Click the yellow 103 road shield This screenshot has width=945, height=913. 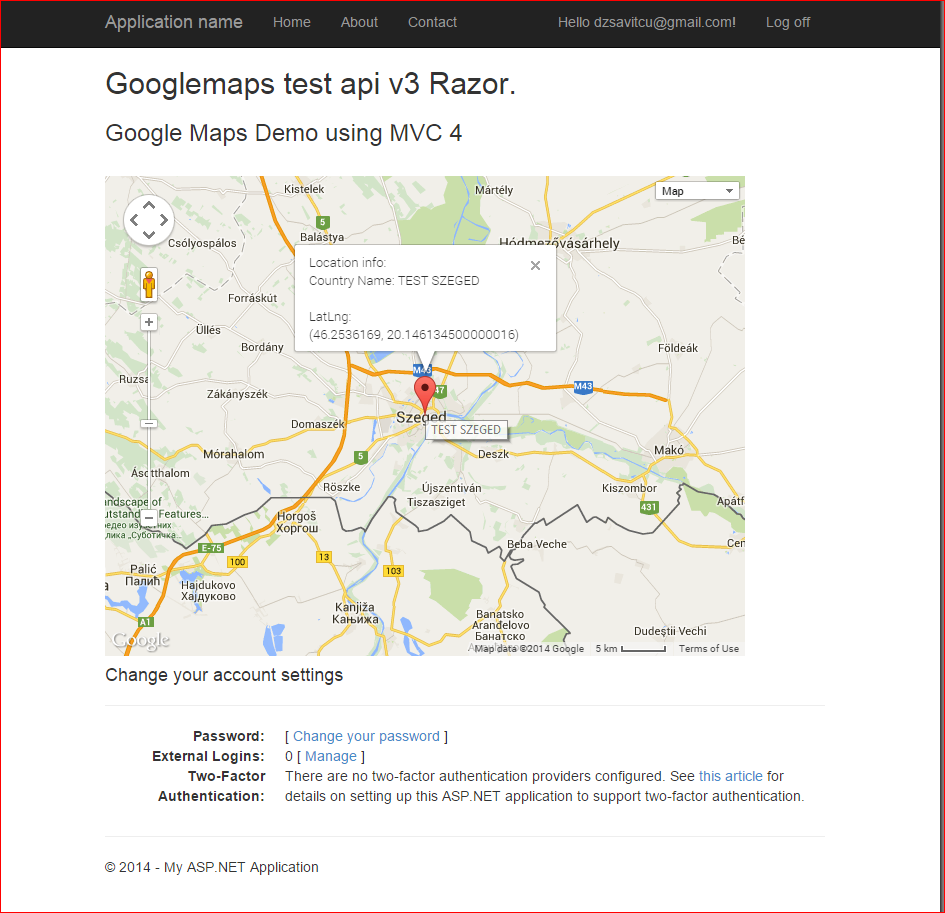coord(394,571)
